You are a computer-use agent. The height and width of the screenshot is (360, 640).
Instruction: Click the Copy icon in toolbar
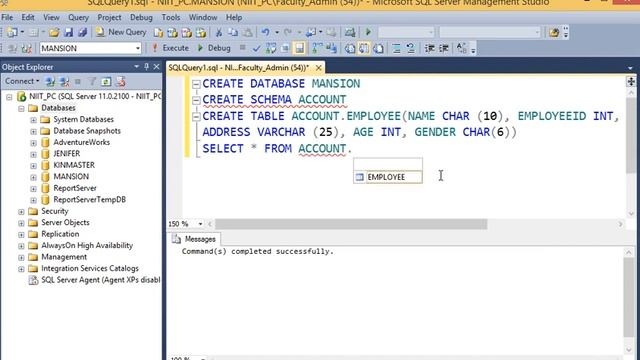pyautogui.click(x=233, y=32)
